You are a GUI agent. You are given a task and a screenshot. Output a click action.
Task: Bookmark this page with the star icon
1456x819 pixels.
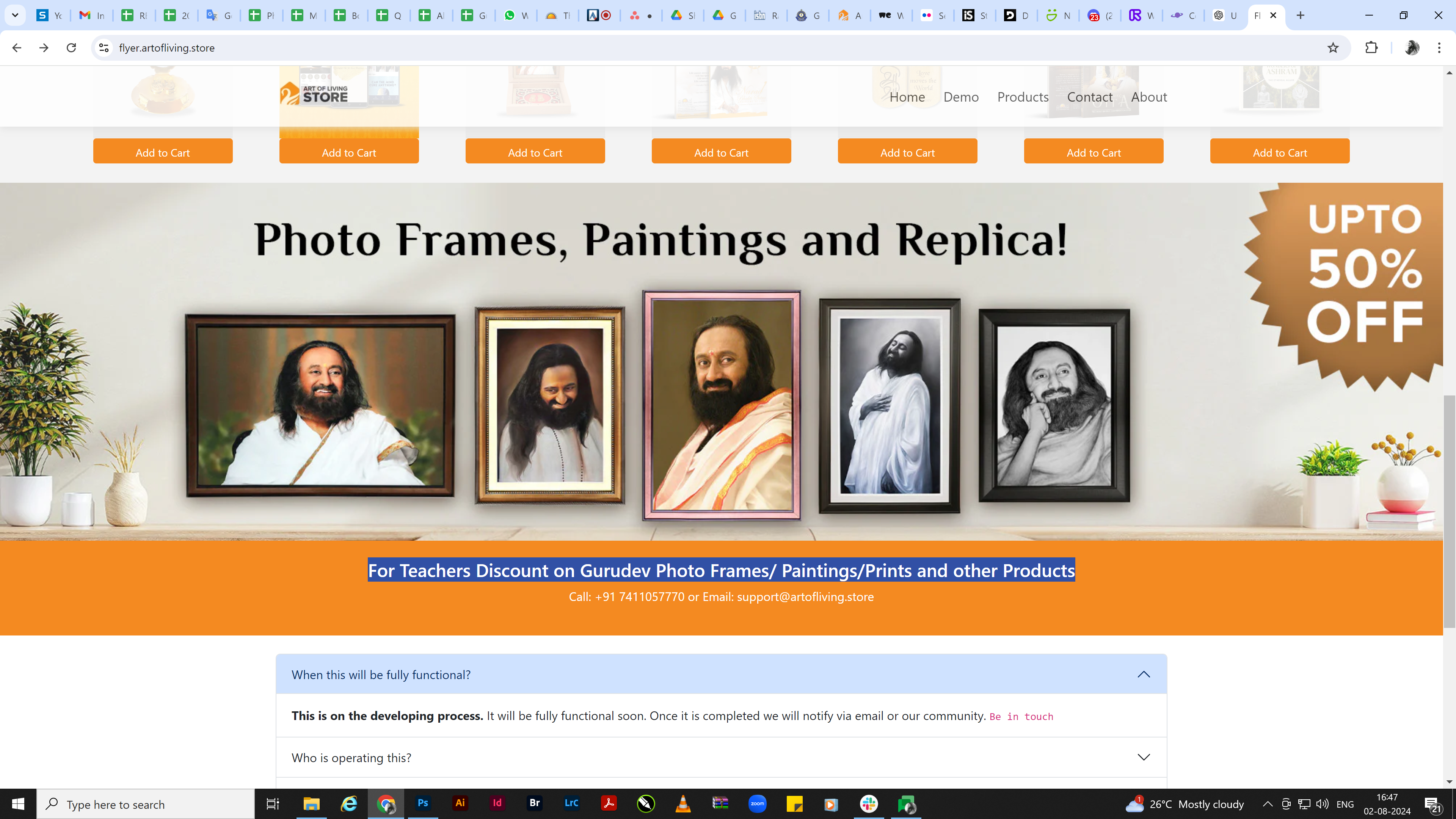(x=1333, y=48)
